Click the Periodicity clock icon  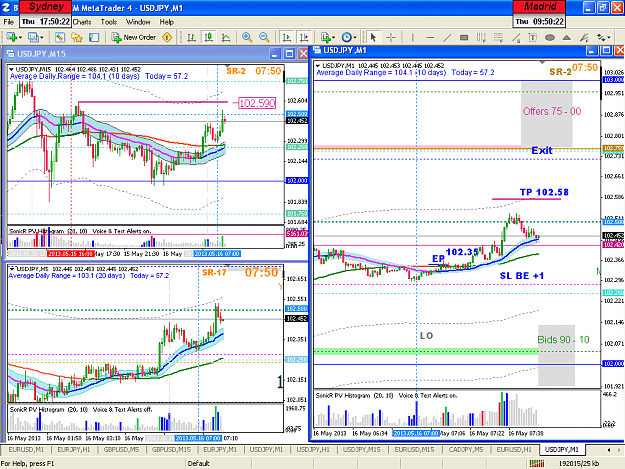(x=347, y=37)
